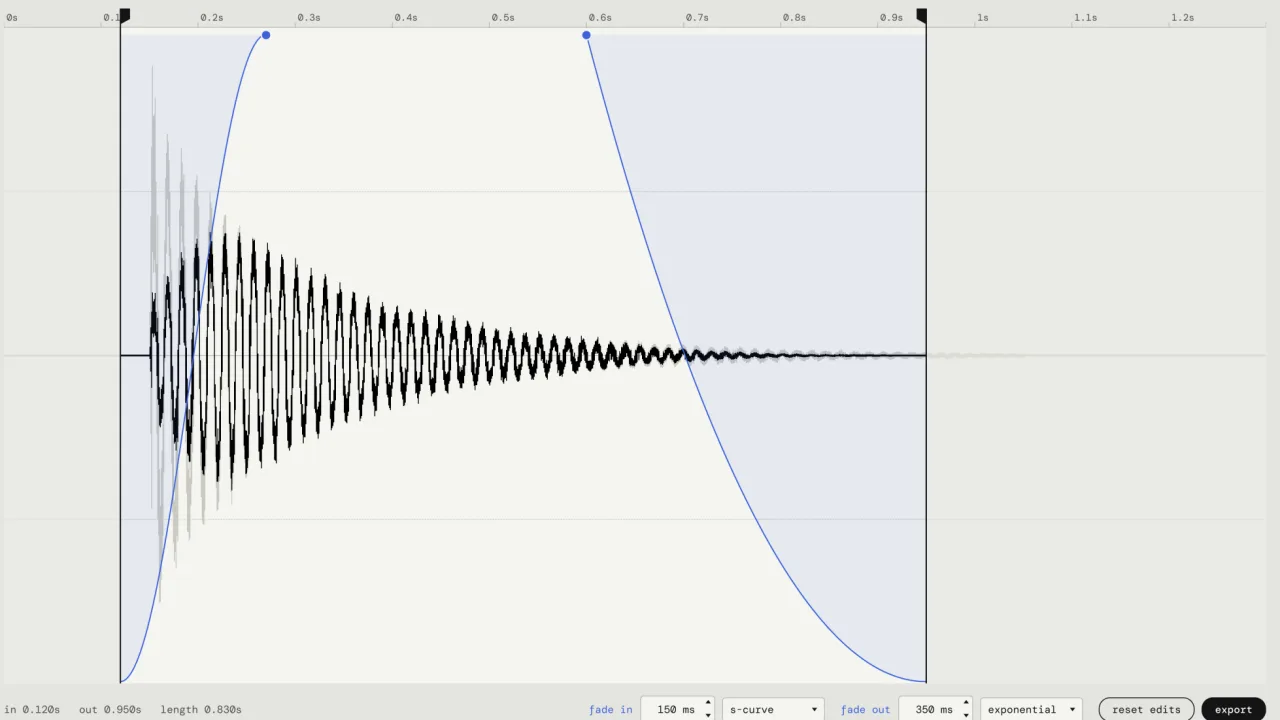Open the exponential fade out shape dropdown
This screenshot has width=1280, height=720.
coord(1031,709)
